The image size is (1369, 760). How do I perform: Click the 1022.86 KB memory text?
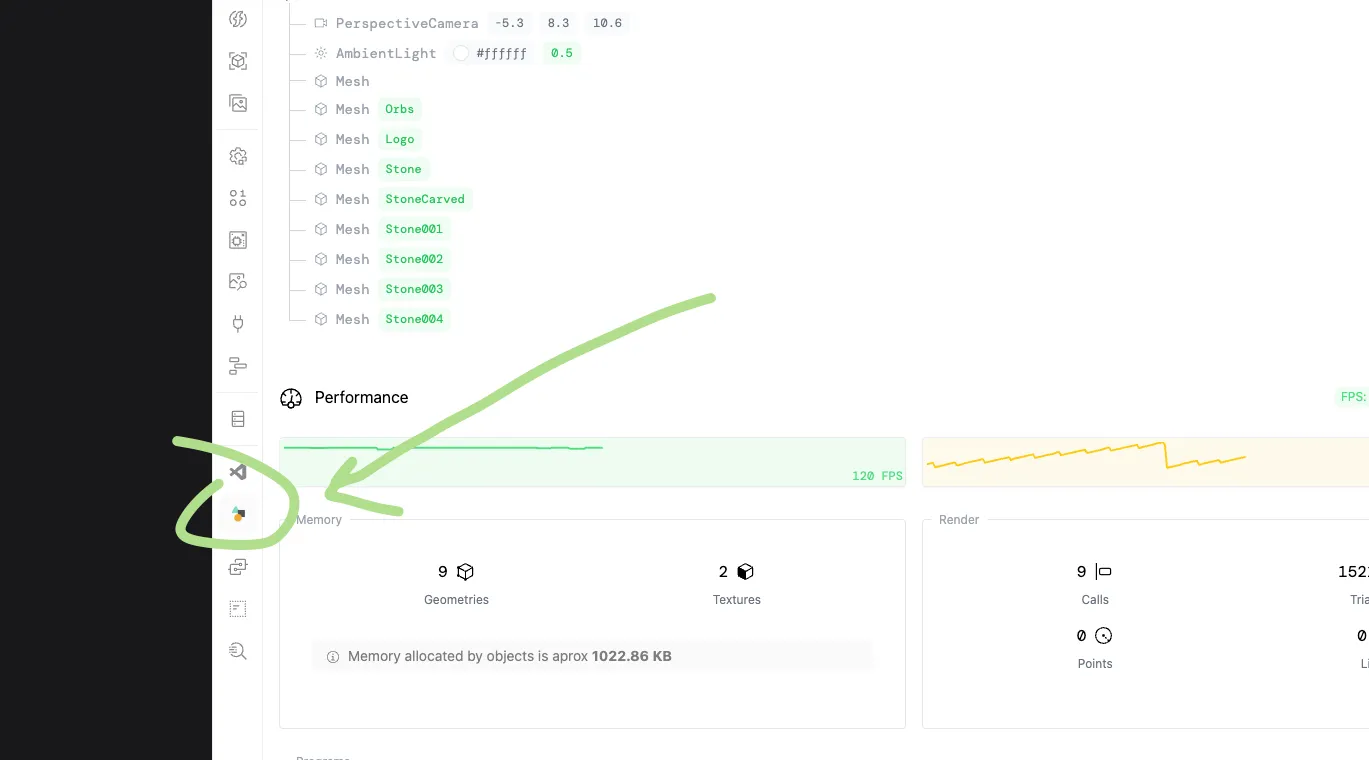[x=632, y=657]
